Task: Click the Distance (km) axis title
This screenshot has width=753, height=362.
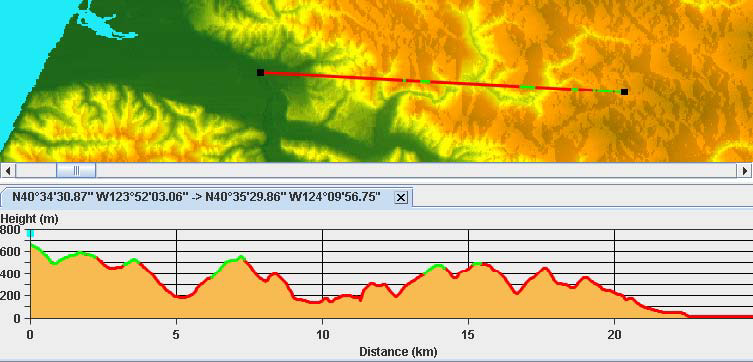Action: 398,352
